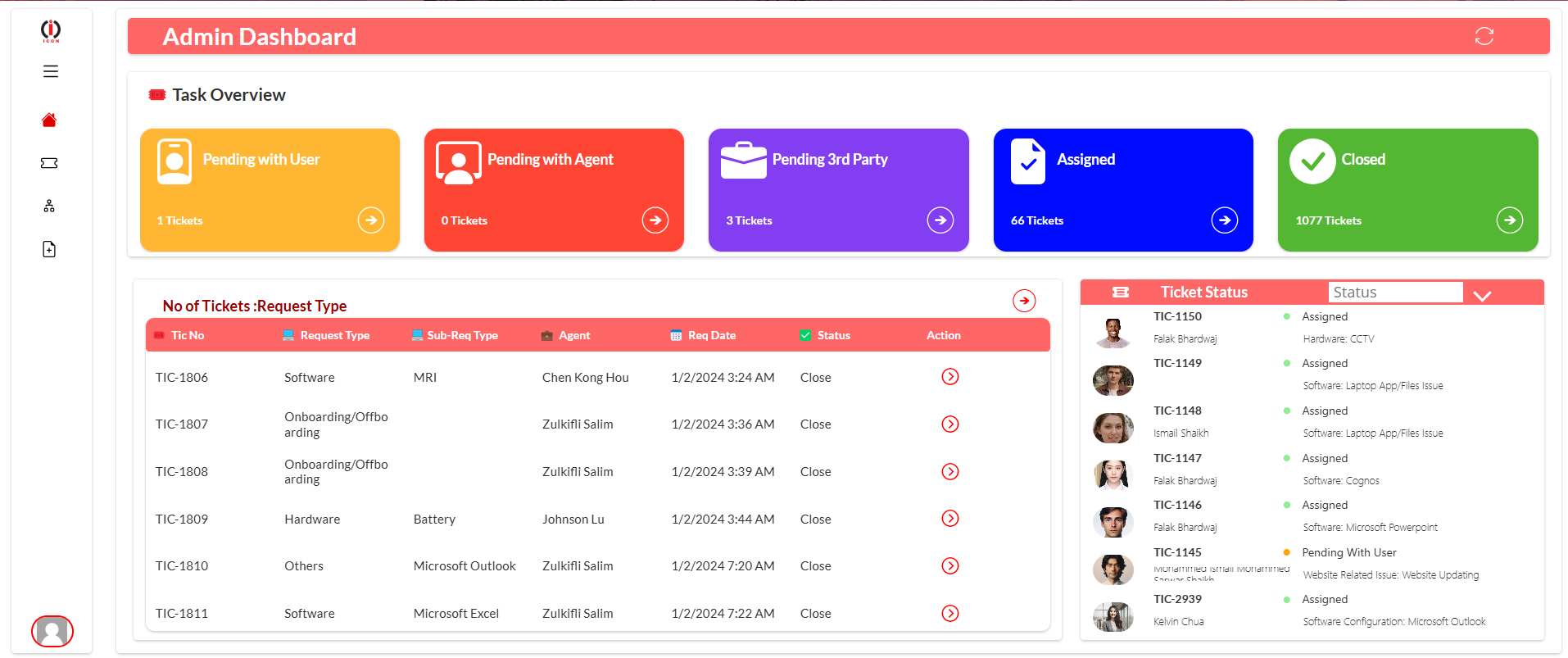This screenshot has width=1568, height=658.
Task: Click the Hardware: CCTV description
Action: [x=1339, y=338]
